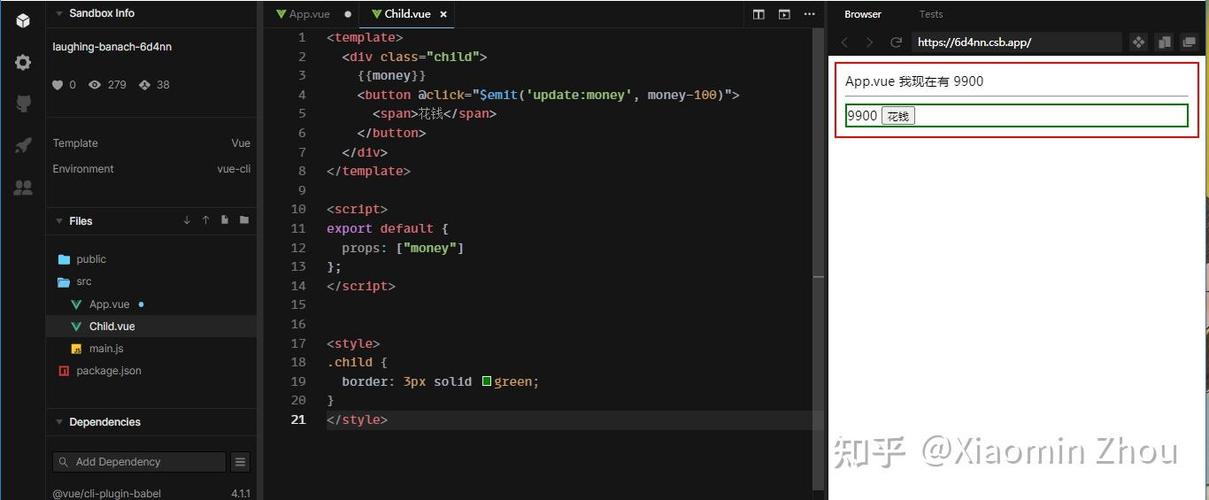Click the split editor icon

point(759,14)
